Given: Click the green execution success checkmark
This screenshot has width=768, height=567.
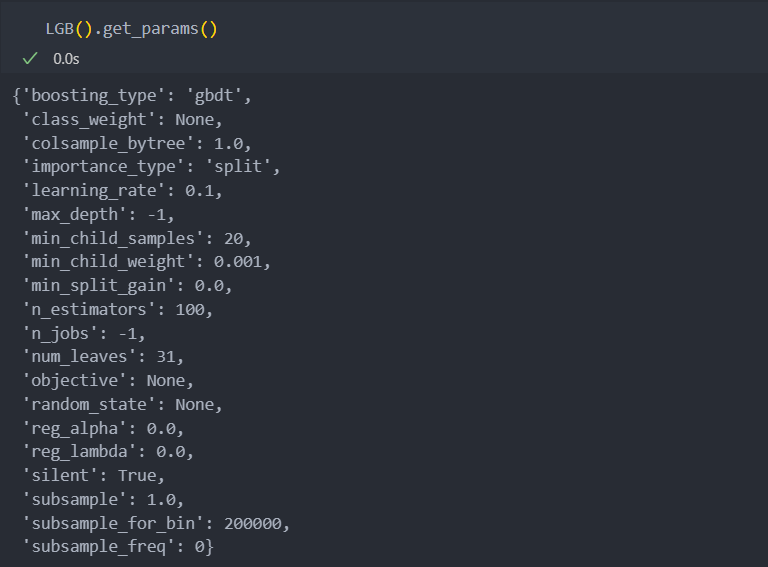Looking at the screenshot, I should pos(30,59).
